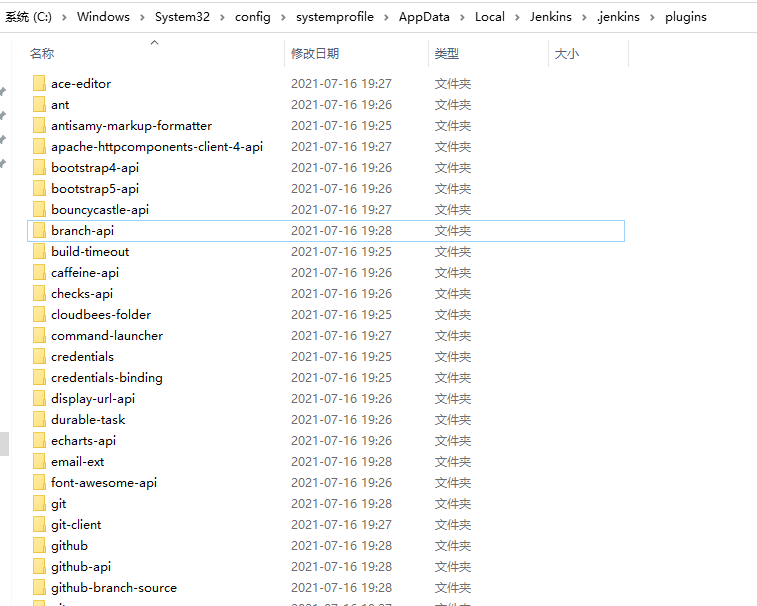Click the git-client folder icon
This screenshot has width=757, height=606.
(x=40, y=524)
